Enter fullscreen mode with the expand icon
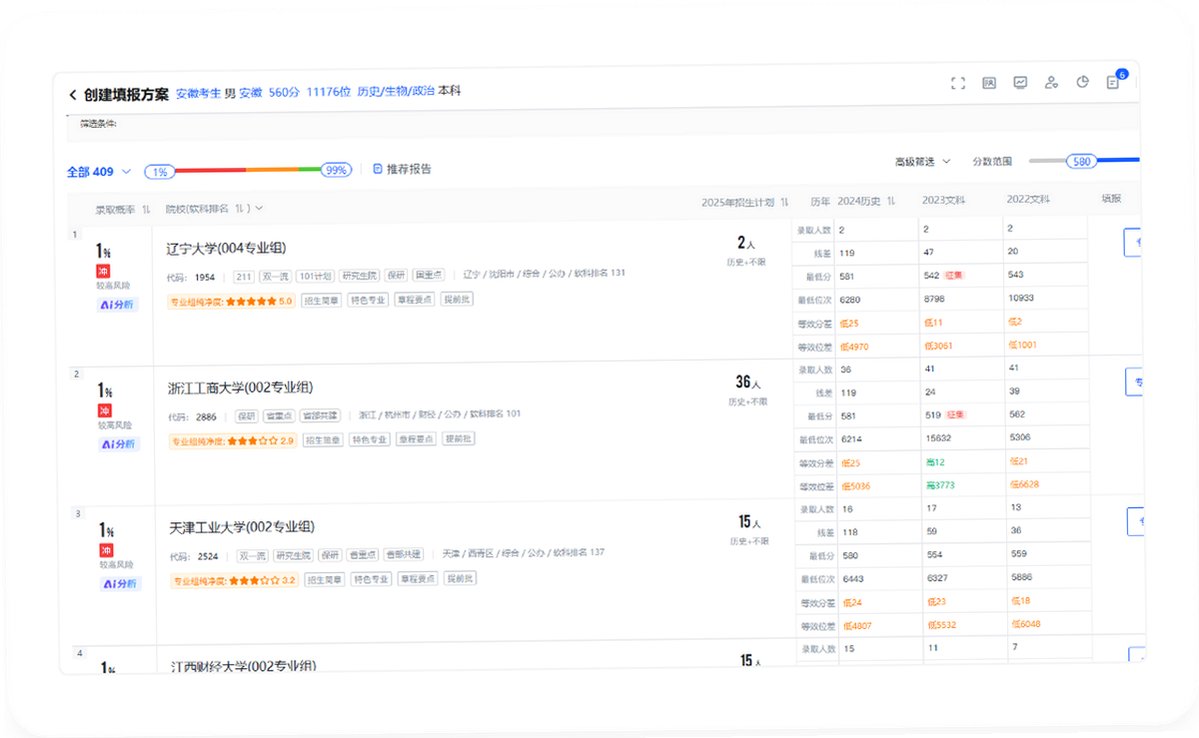Image resolution: width=1199 pixels, height=738 pixels. (958, 83)
